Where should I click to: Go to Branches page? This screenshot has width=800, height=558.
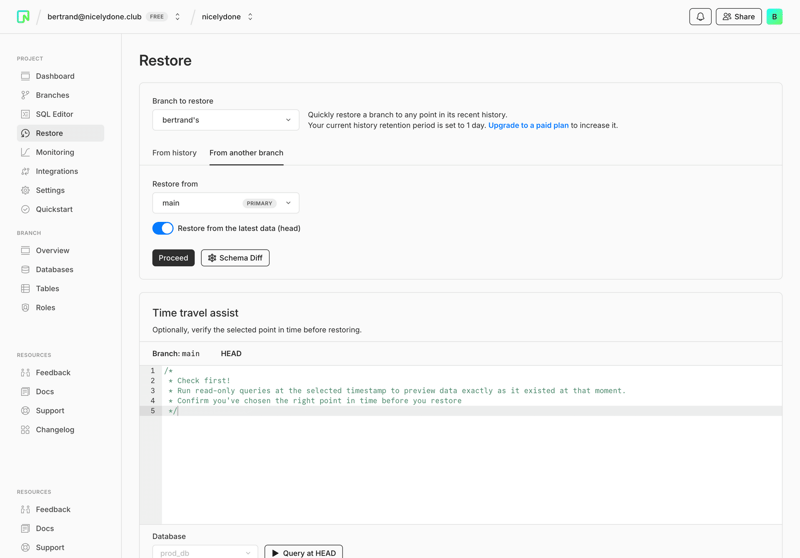60,95
